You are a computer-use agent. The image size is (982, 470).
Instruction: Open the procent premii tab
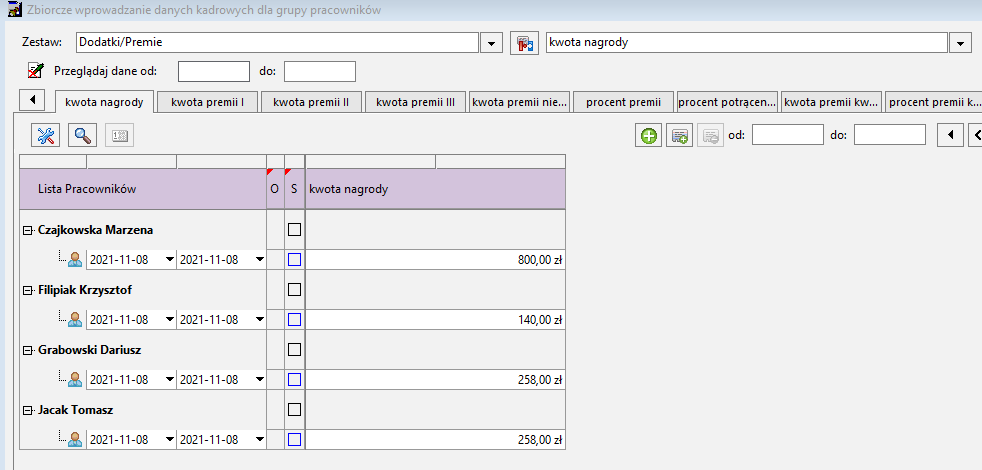click(623, 102)
